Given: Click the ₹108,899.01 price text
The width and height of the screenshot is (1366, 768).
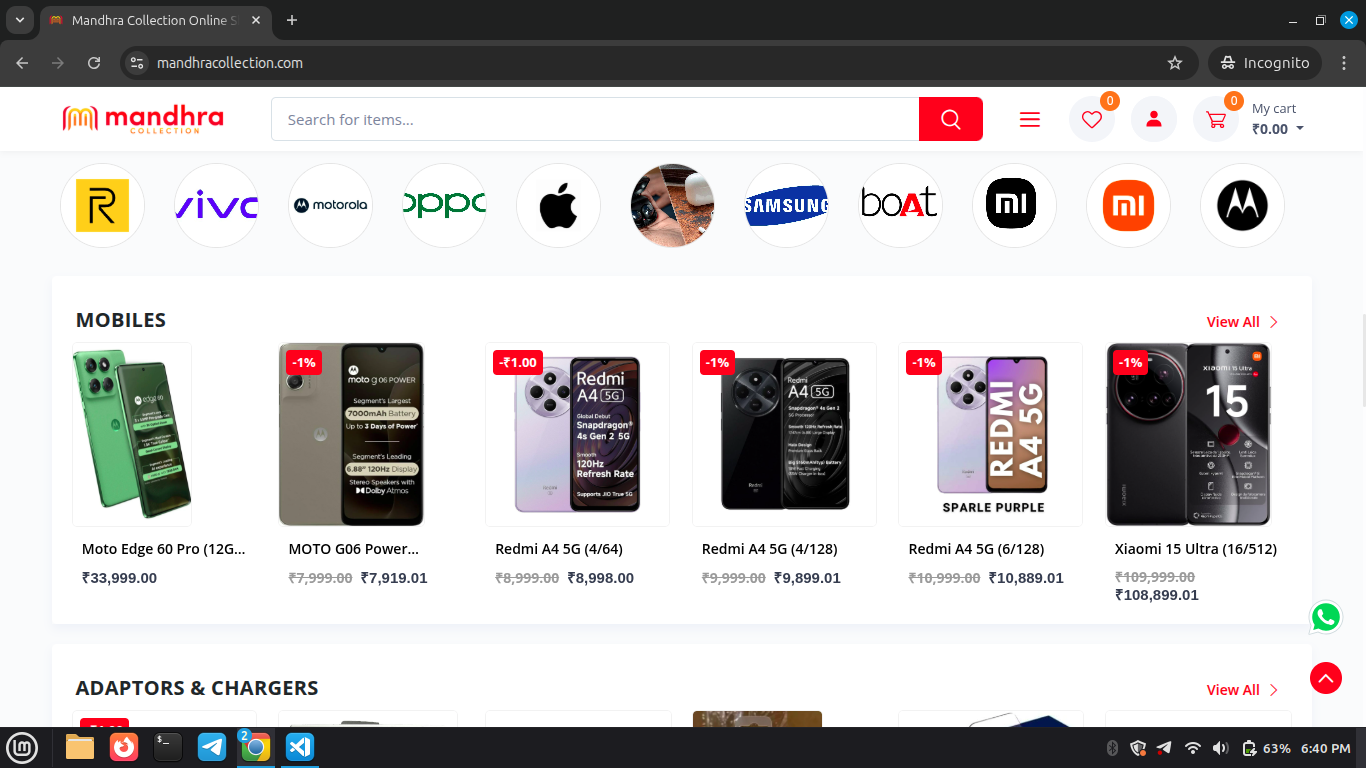Looking at the screenshot, I should [1157, 595].
